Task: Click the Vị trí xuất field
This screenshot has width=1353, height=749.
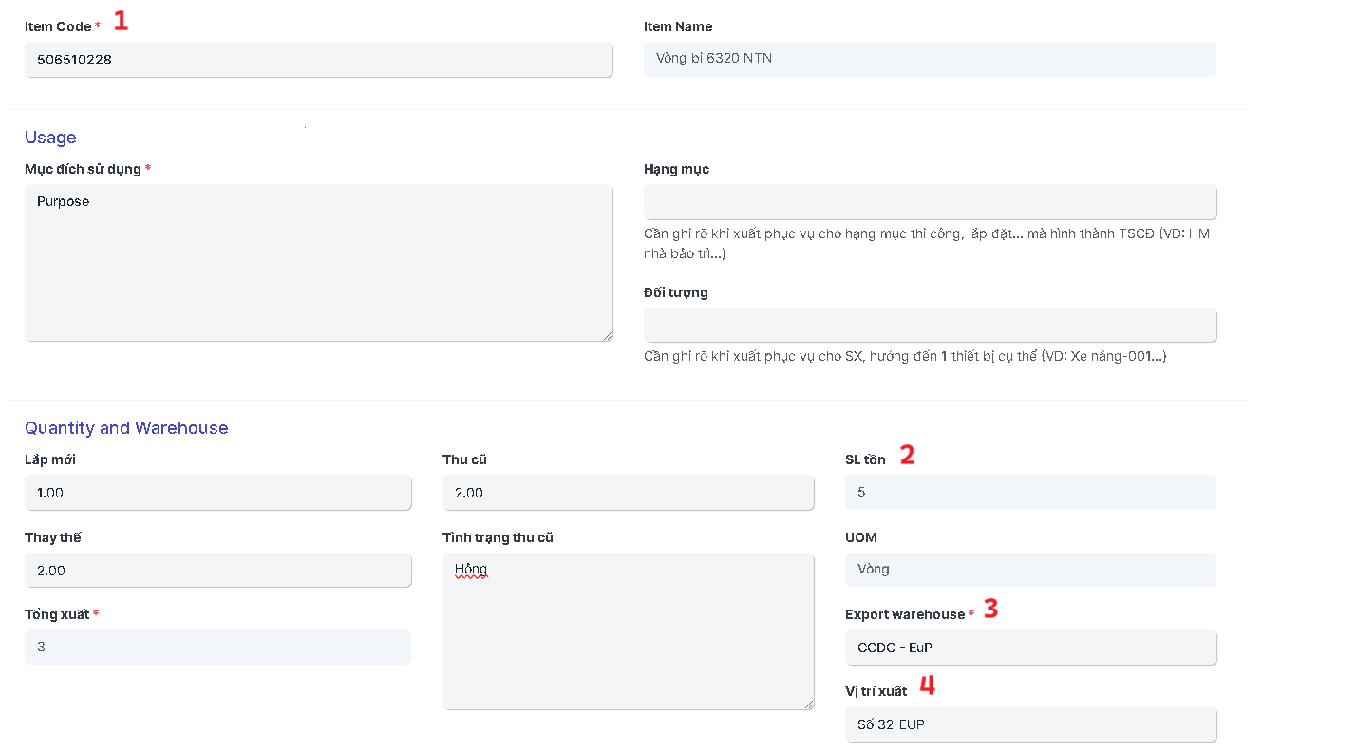Action: point(1029,725)
